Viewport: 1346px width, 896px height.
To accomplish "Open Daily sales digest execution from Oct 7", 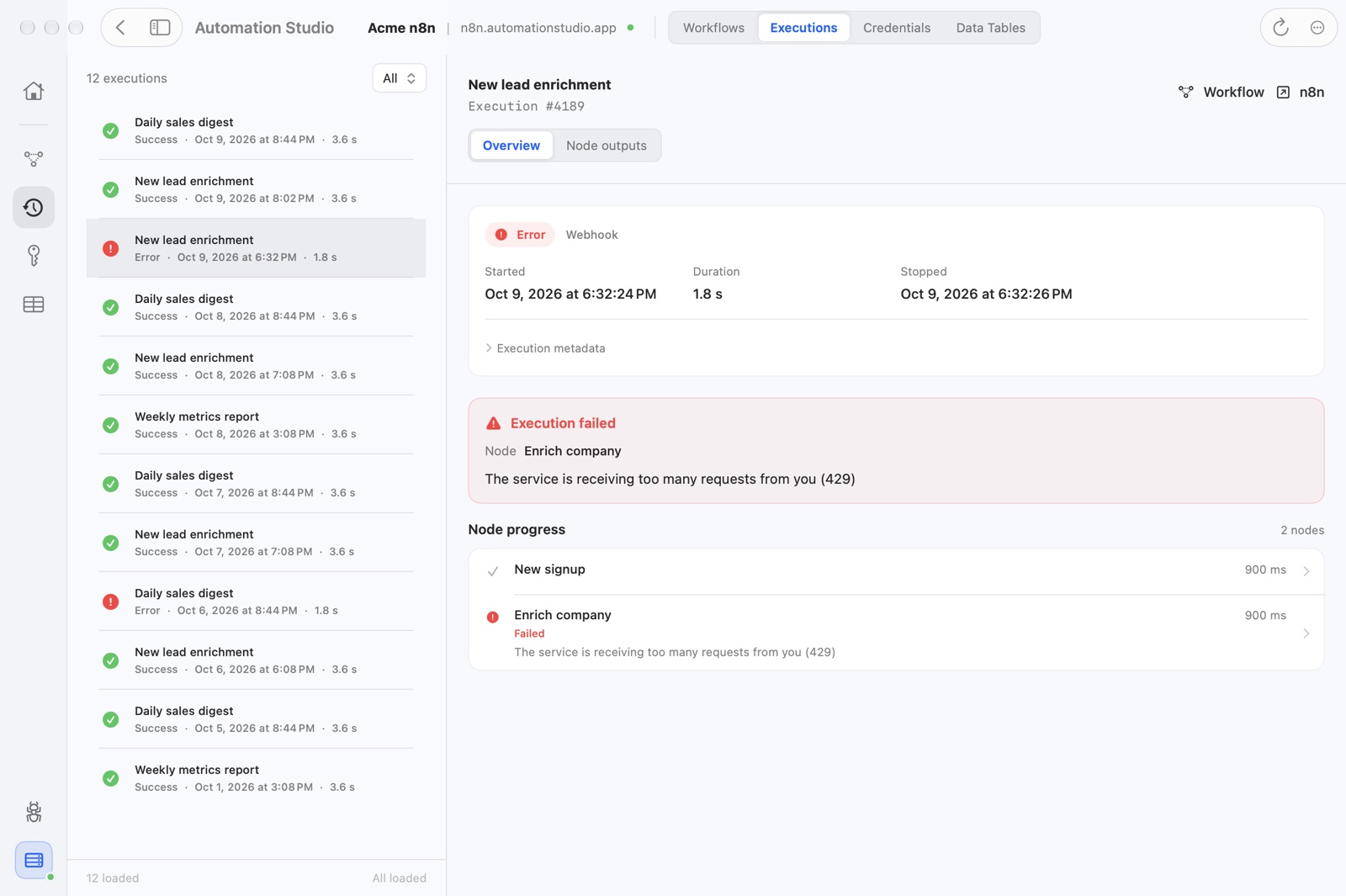I will coord(256,484).
